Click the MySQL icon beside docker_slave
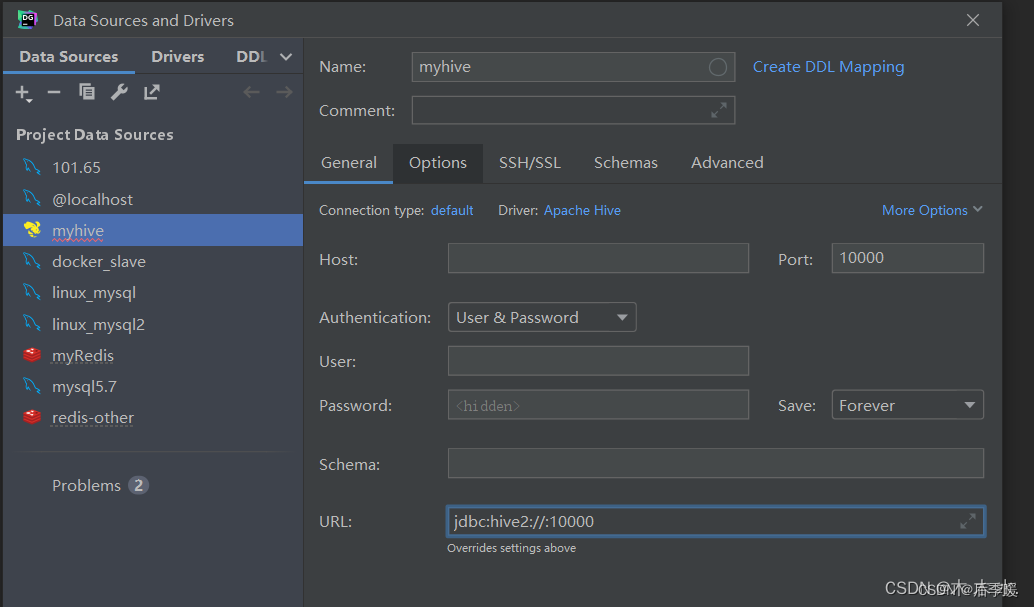Image resolution: width=1034 pixels, height=607 pixels. click(x=32, y=261)
